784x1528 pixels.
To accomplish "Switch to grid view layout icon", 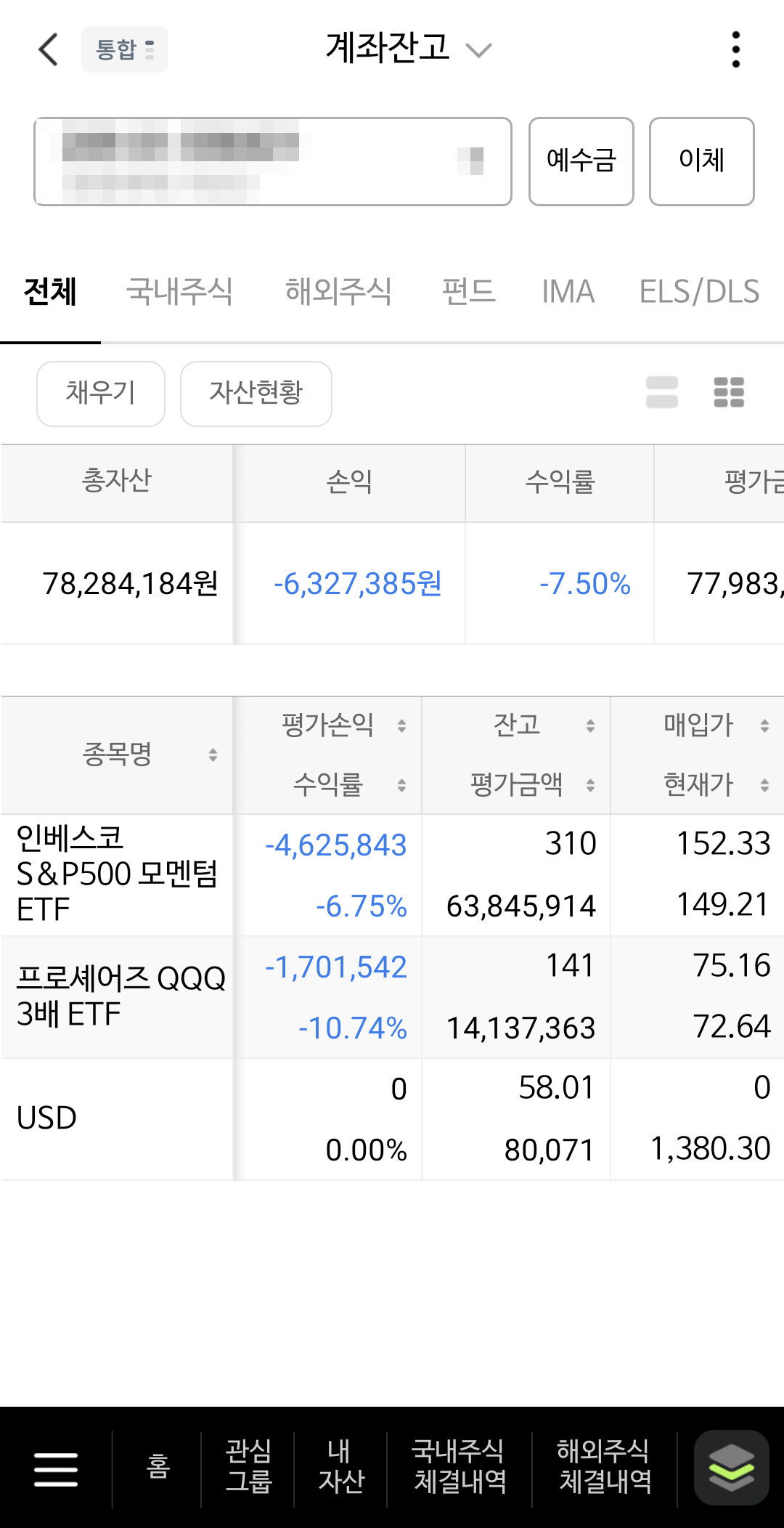I will point(729,392).
